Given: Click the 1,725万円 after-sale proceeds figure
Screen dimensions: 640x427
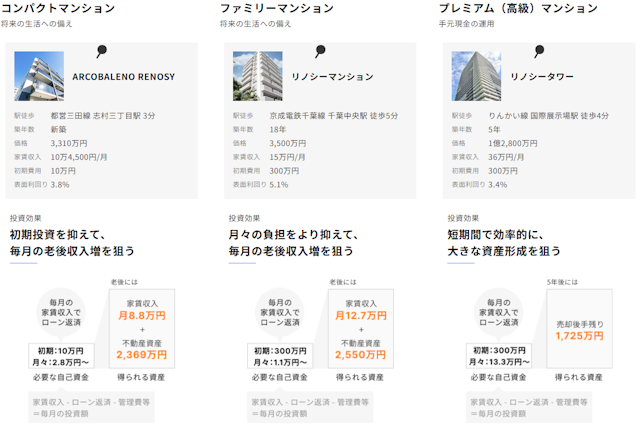Looking at the screenshot, I should pyautogui.click(x=579, y=336).
